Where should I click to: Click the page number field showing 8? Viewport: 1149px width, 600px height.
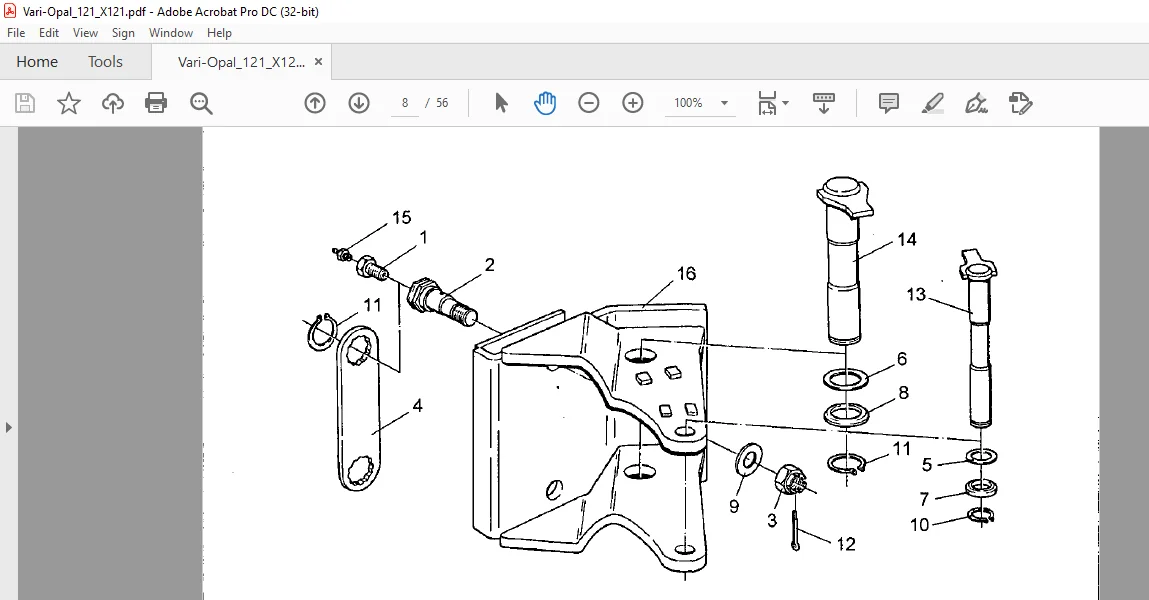click(404, 103)
